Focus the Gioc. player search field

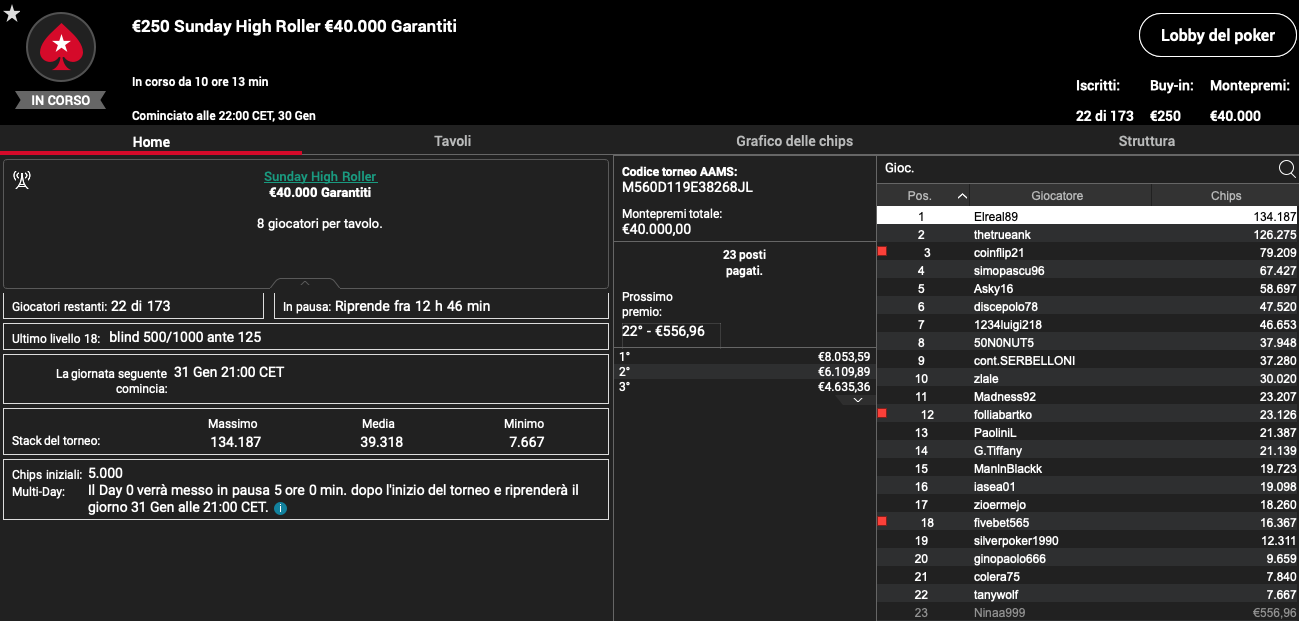[1078, 169]
